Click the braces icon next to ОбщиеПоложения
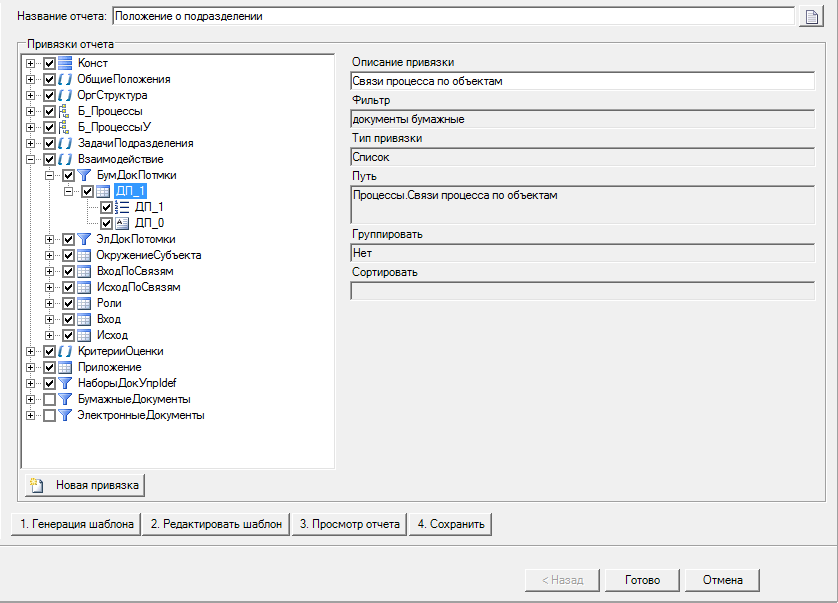This screenshot has height=603, width=838. coord(65,79)
